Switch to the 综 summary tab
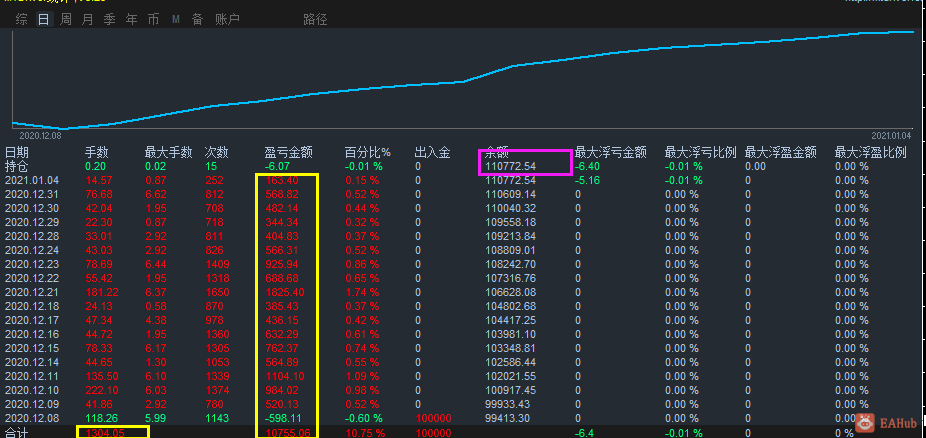The width and height of the screenshot is (926, 438). (x=21, y=19)
